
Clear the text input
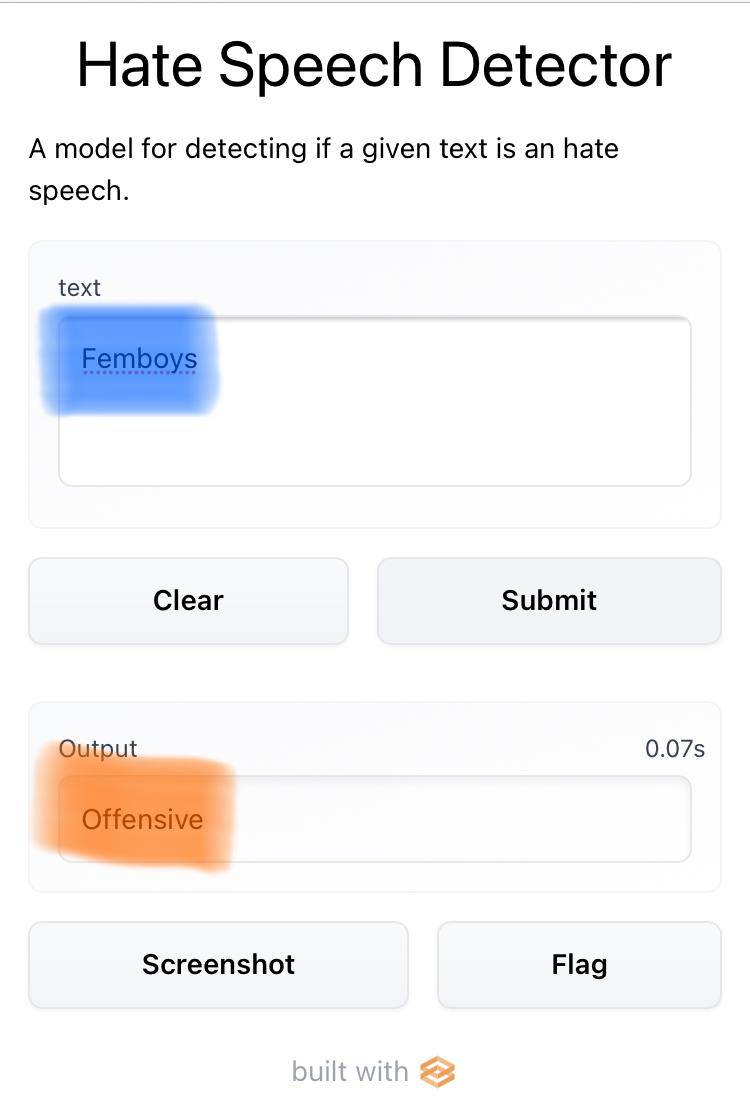[x=188, y=600]
